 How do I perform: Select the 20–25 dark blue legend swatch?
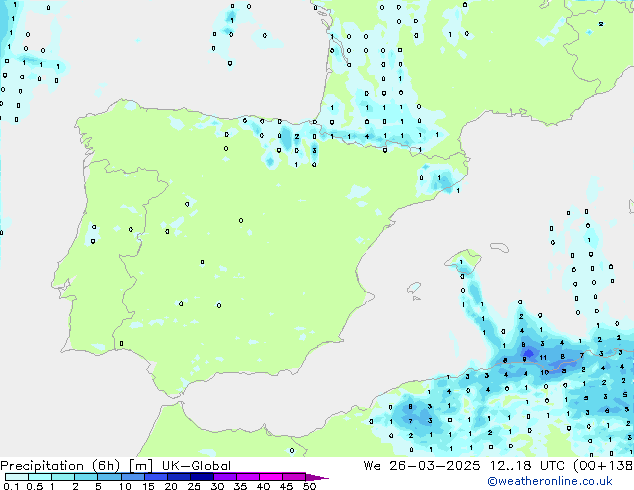[x=179, y=477]
